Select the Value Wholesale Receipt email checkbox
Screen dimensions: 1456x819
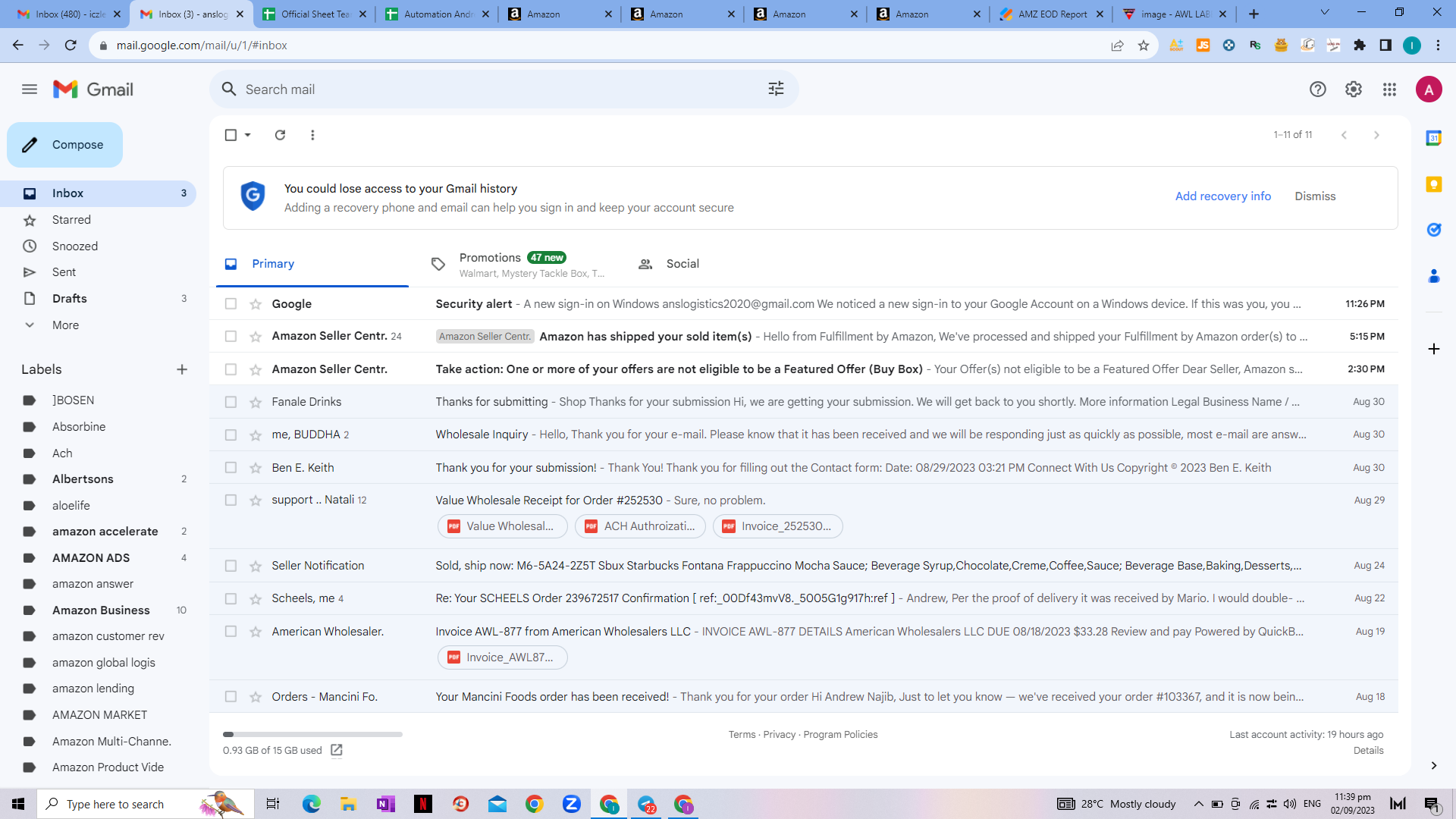tap(231, 500)
